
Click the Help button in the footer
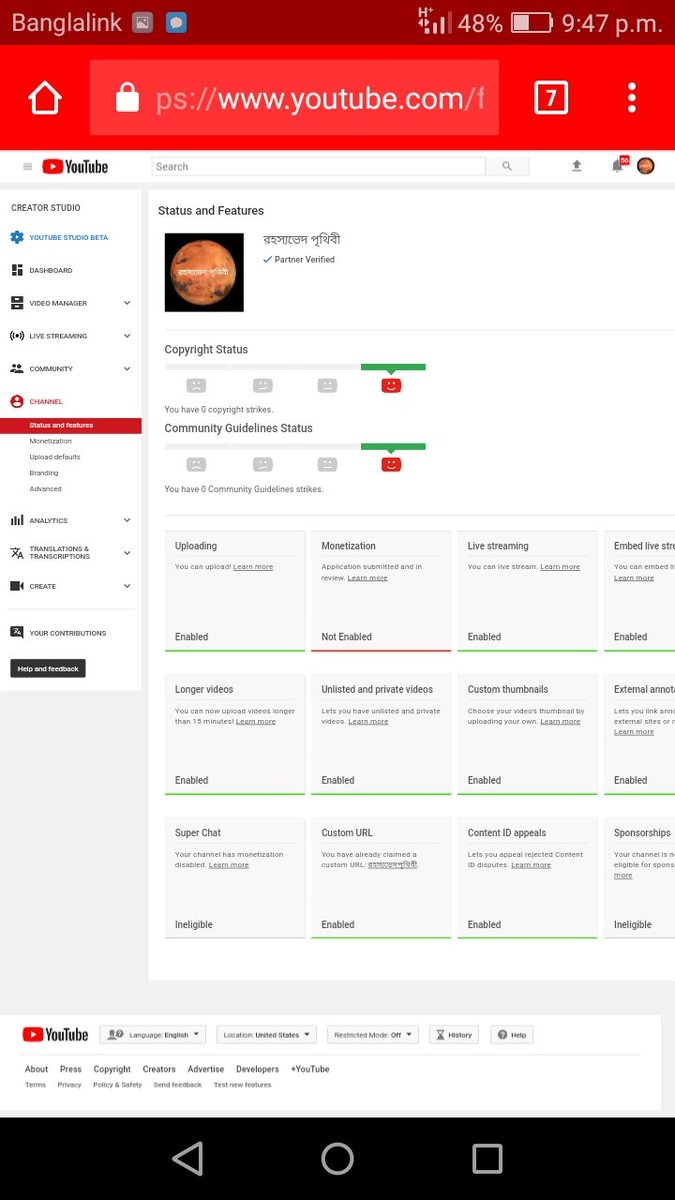(x=511, y=1035)
